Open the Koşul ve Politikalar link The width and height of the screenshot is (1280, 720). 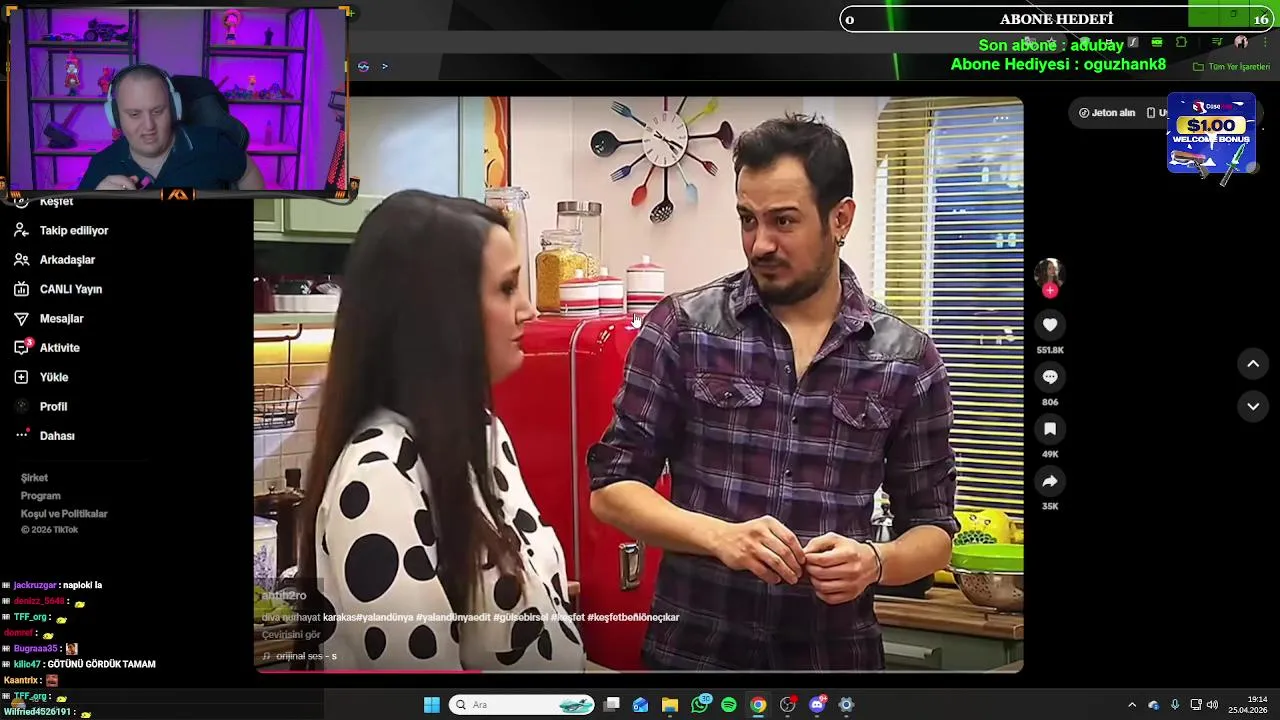click(64, 514)
